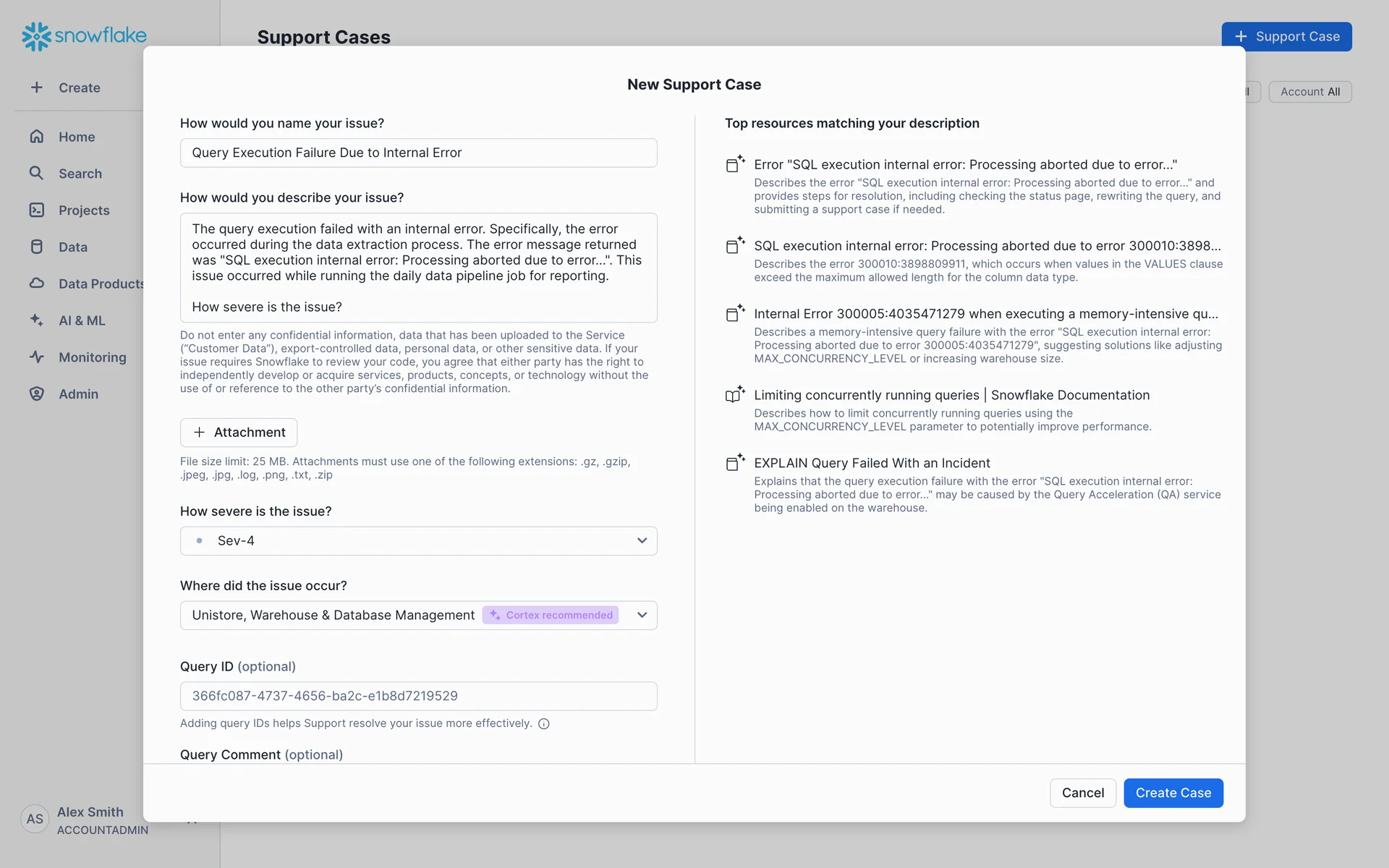This screenshot has width=1389, height=868.
Task: Click the Snowflake logo icon
Action: (36, 36)
